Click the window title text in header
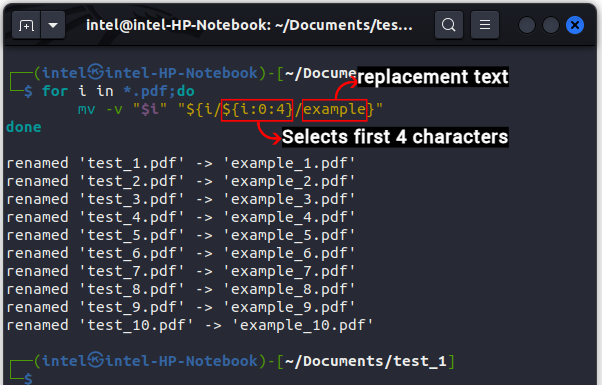The image size is (602, 385). [249, 25]
